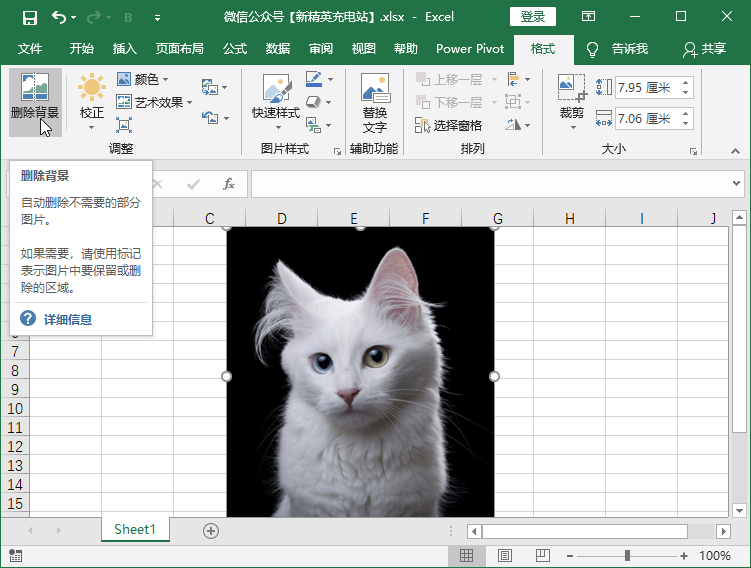
Task: Switch to Normal view
Action: [x=467, y=556]
